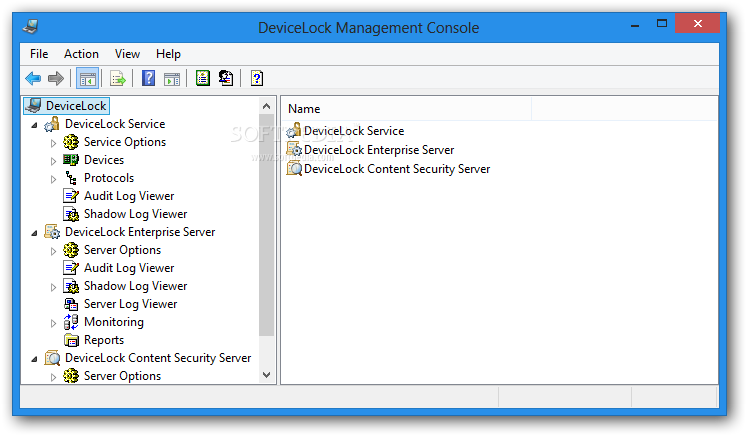
Task: Open the View menu
Action: coord(127,54)
